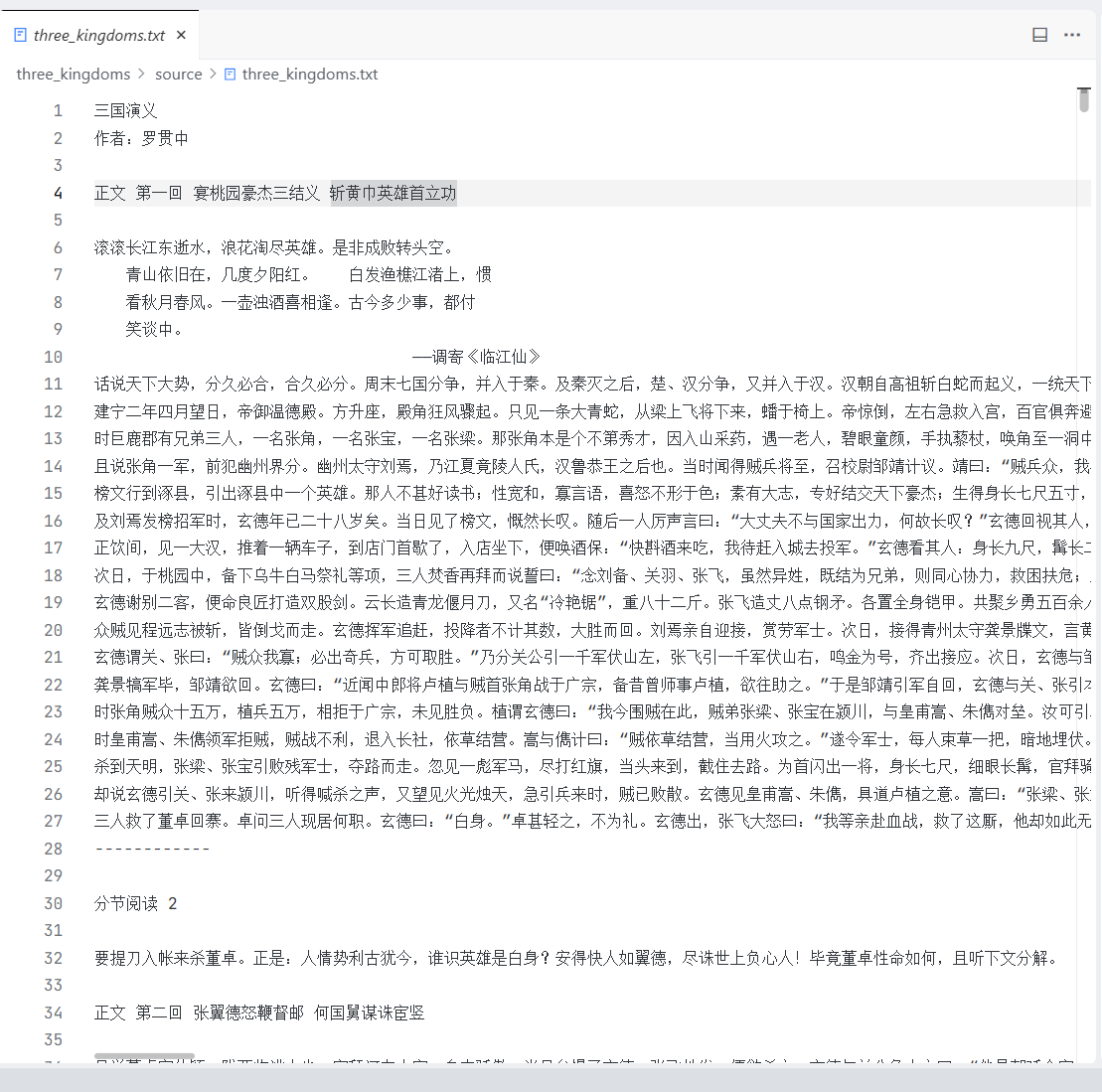Click the text 何国舅谋诛宦竖

(369, 1013)
